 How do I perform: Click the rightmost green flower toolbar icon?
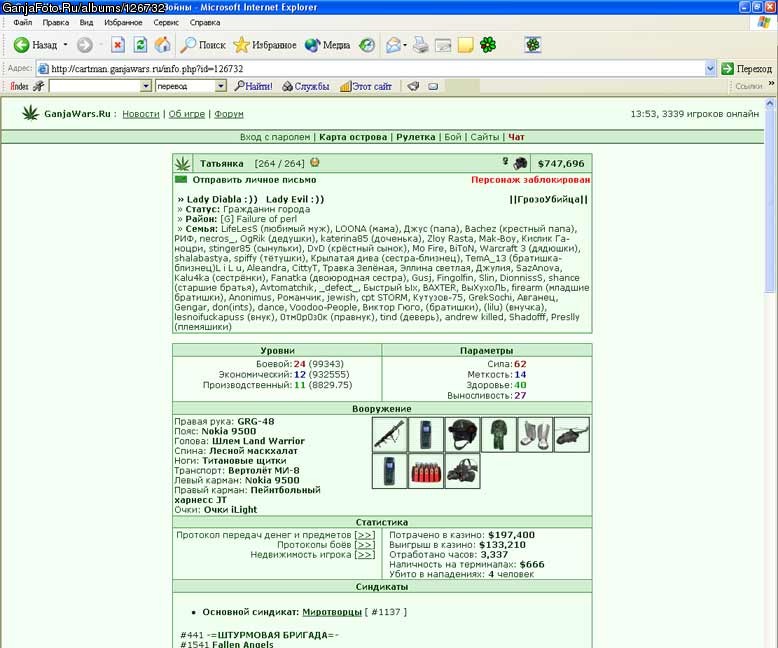(x=533, y=45)
